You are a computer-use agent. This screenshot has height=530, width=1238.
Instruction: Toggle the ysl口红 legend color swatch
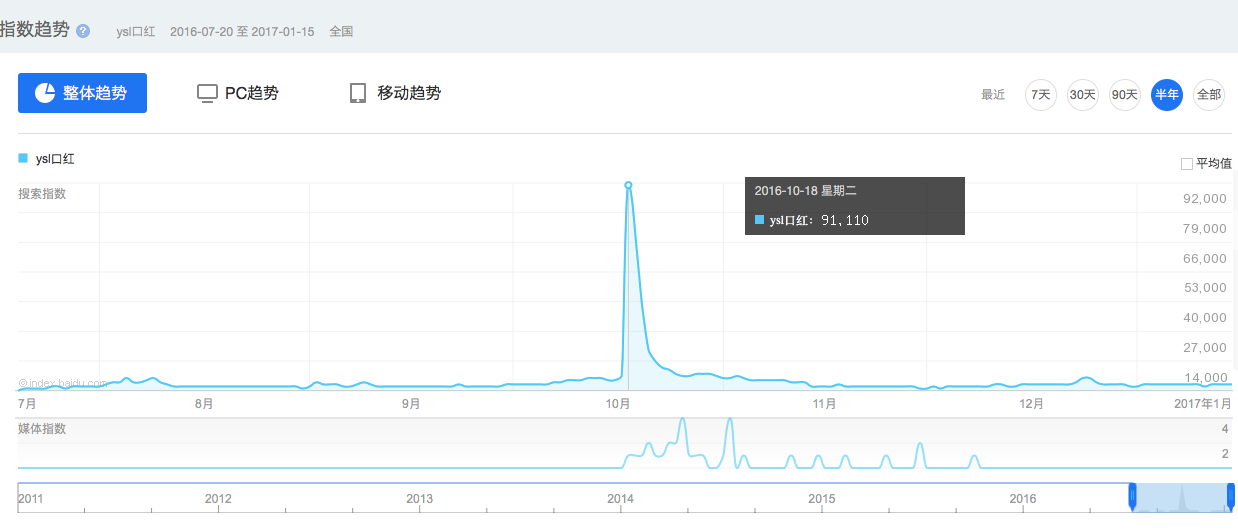(23, 158)
